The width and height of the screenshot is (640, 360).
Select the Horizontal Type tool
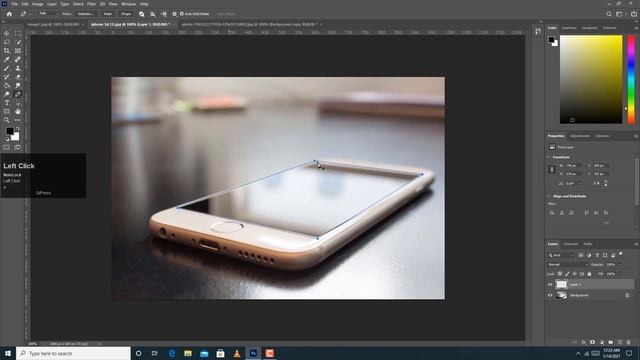tap(7, 103)
